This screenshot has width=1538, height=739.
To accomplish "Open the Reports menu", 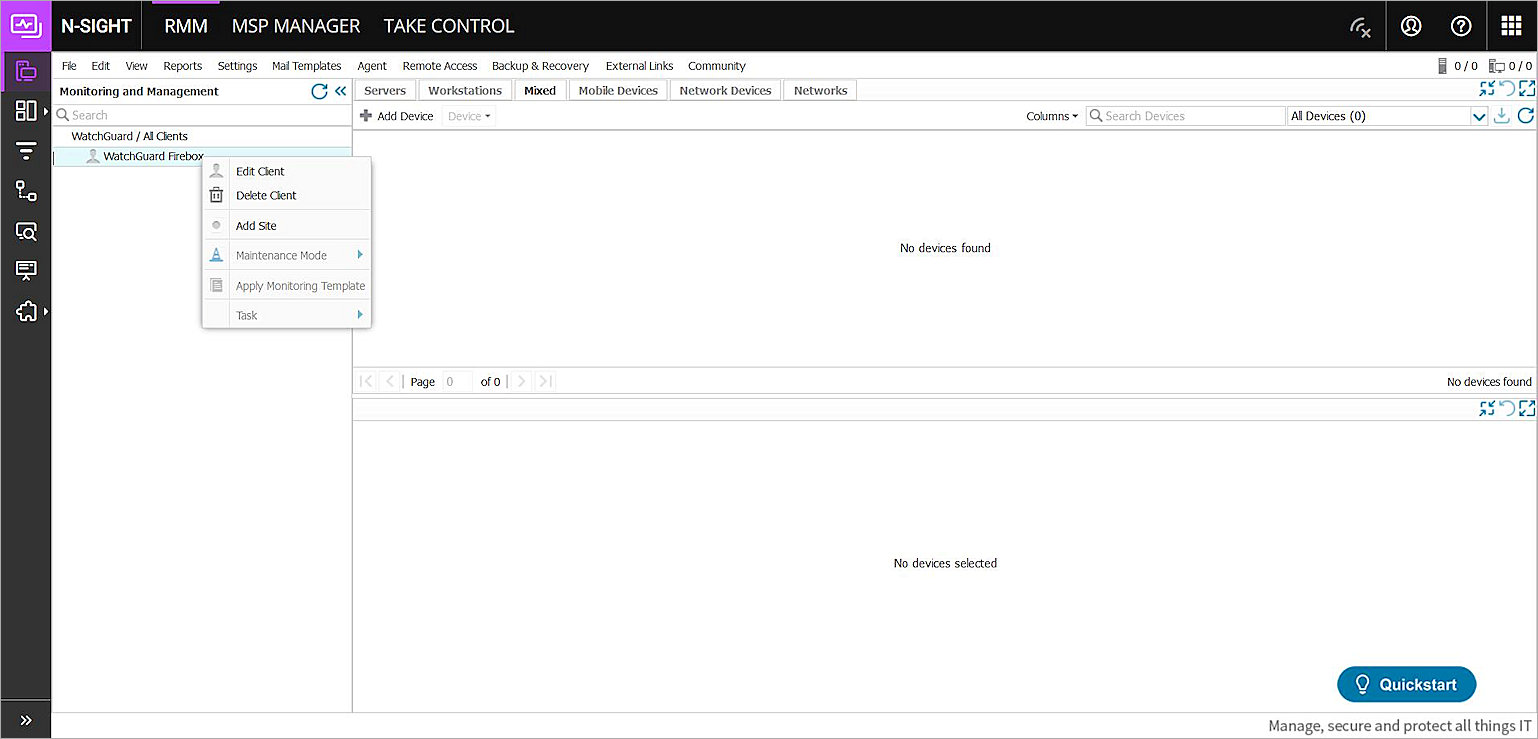I will pos(183,66).
